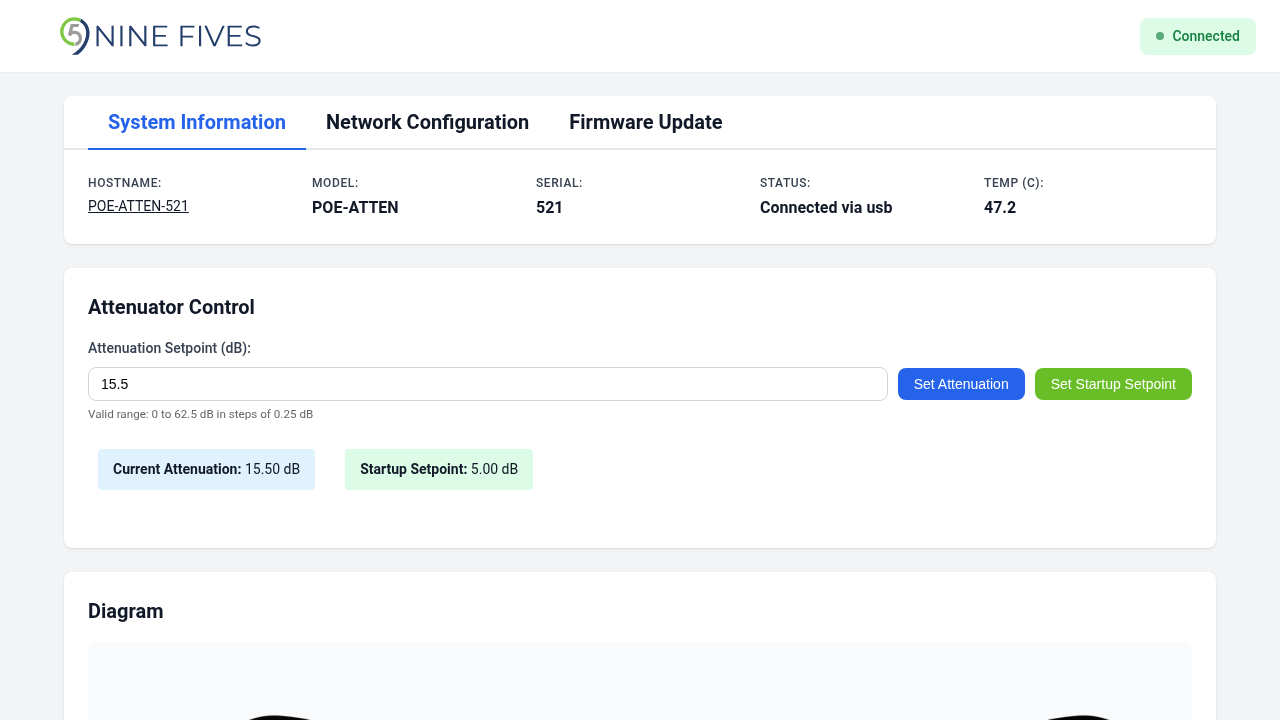Click the Attenuator Control heading

pos(171,307)
